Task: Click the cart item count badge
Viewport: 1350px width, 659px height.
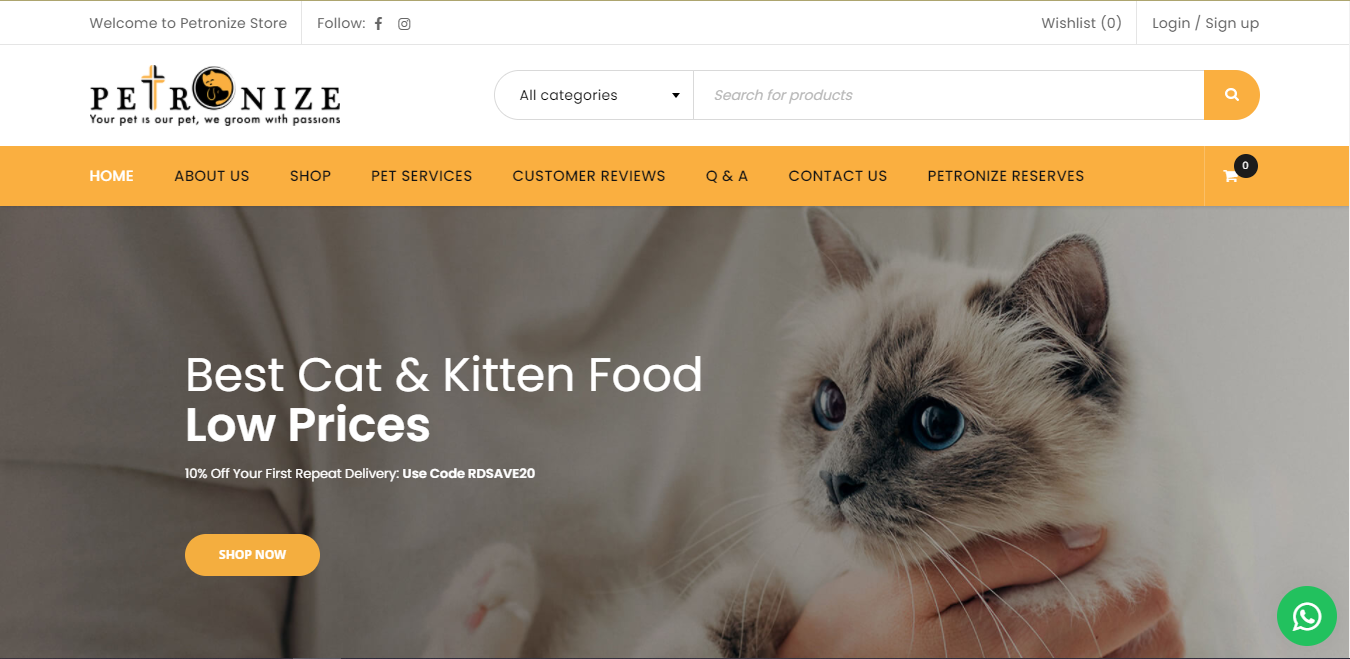Action: [1245, 166]
